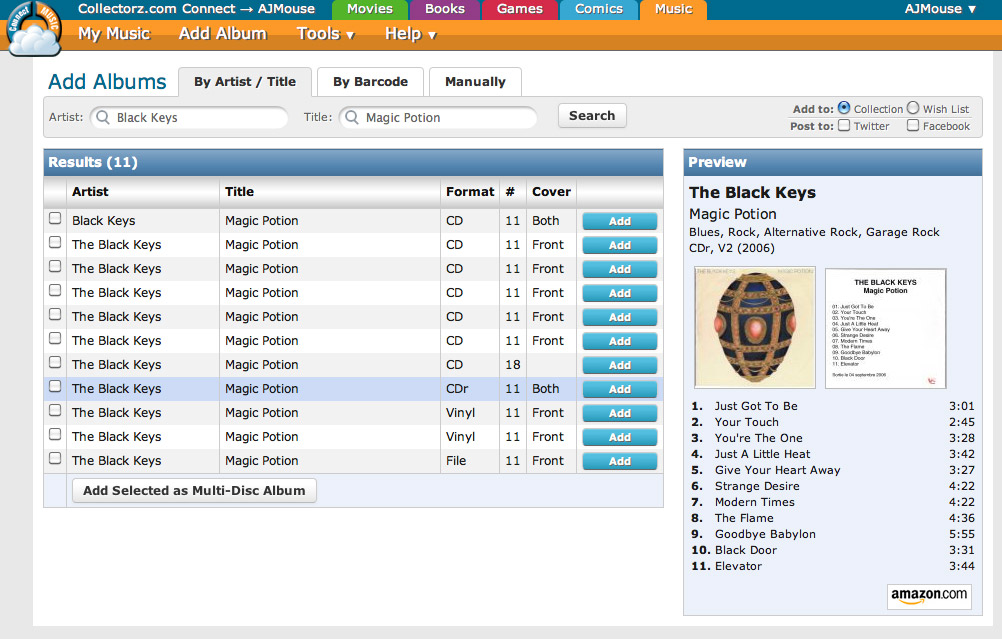Click track 'Your Touch'
The height and width of the screenshot is (639, 1002).
(746, 422)
